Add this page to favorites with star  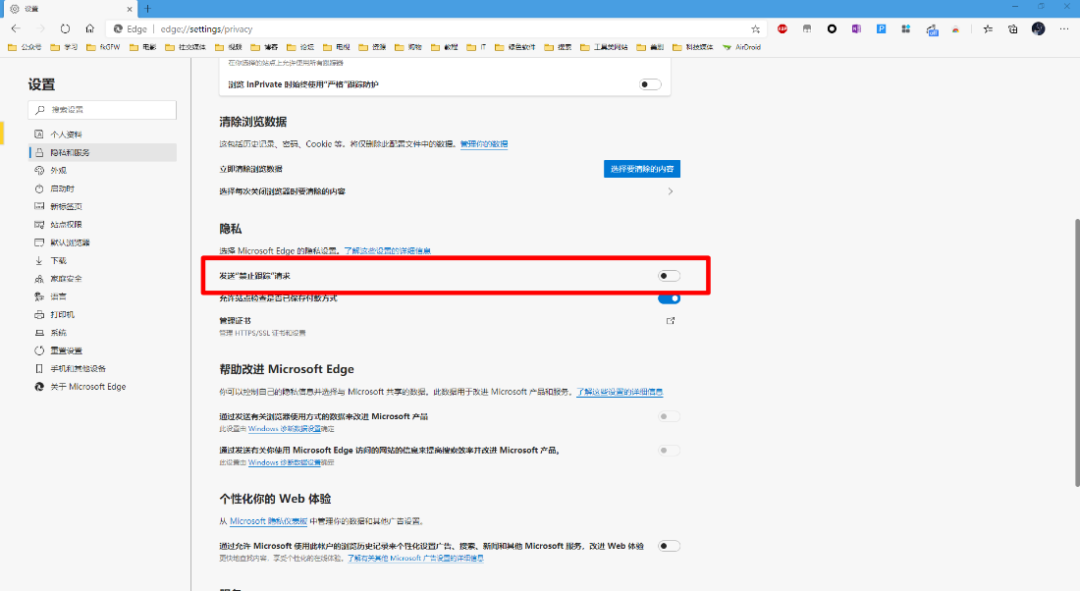[756, 29]
